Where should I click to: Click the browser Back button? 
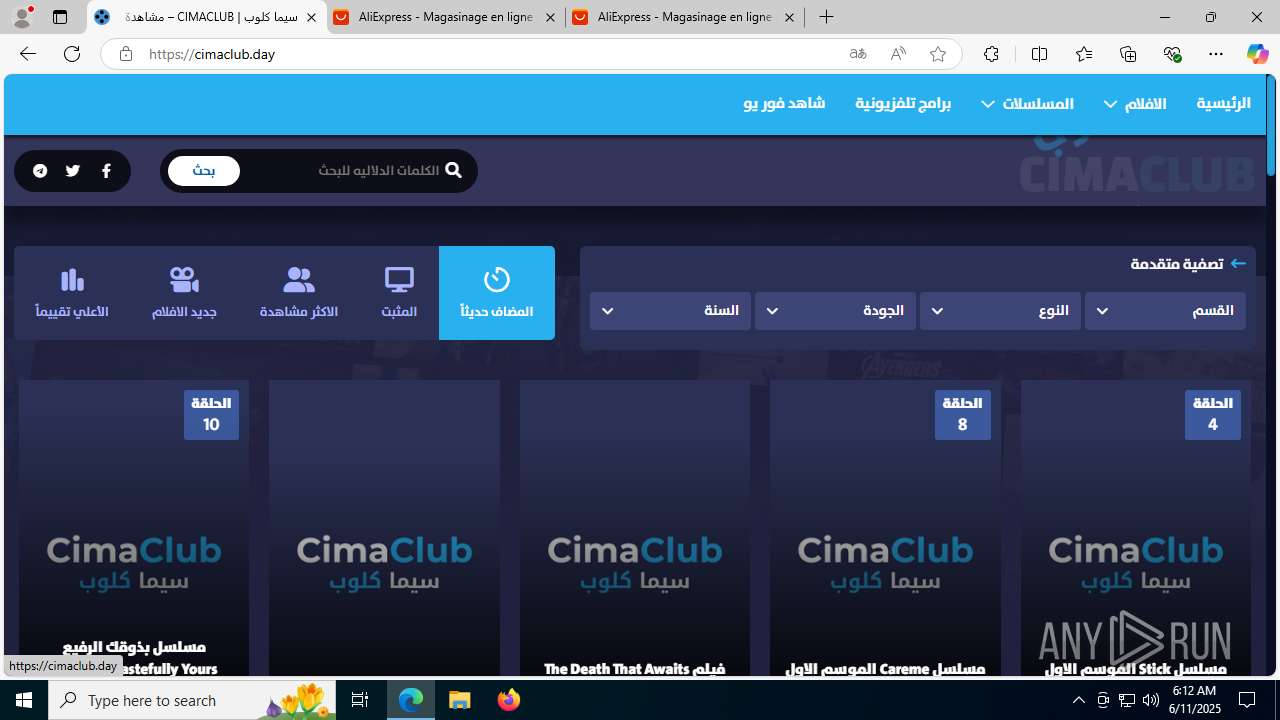pos(27,54)
